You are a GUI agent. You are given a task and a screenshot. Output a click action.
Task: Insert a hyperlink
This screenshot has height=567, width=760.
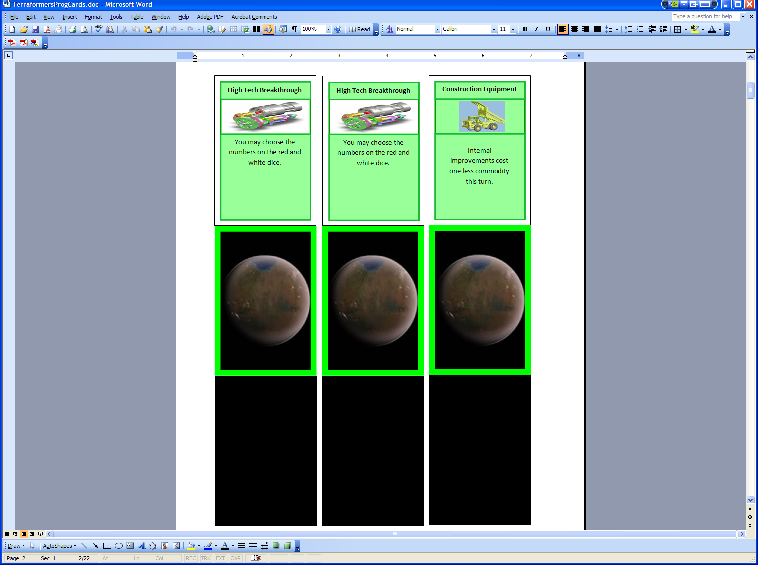(210, 30)
